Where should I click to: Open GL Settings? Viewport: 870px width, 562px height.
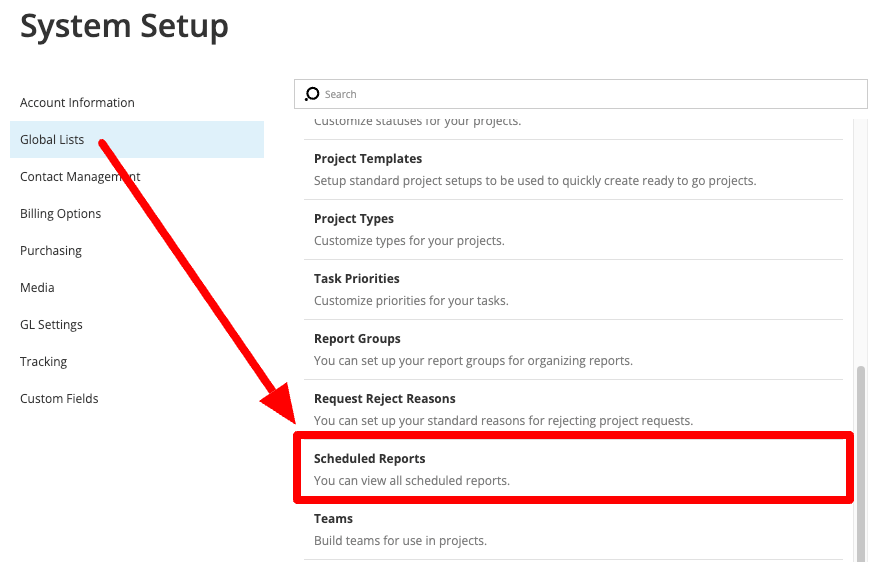(x=51, y=325)
